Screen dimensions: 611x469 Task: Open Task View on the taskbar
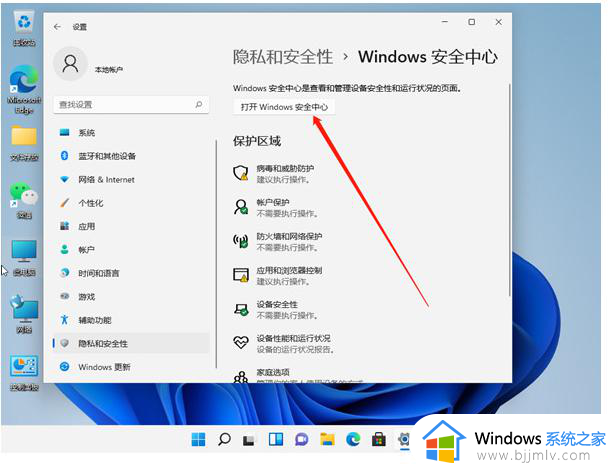click(249, 440)
